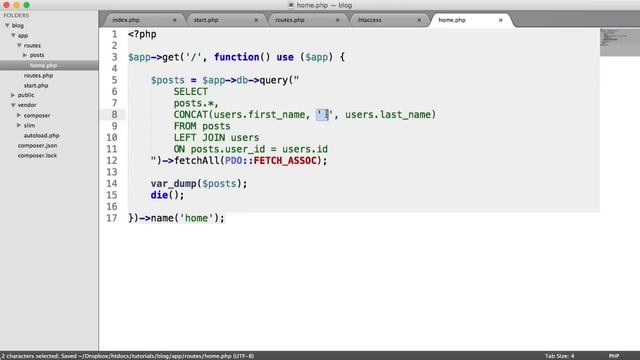Open home.php in the sidebar
Screen dimensions: 640x360
(x=43, y=65)
